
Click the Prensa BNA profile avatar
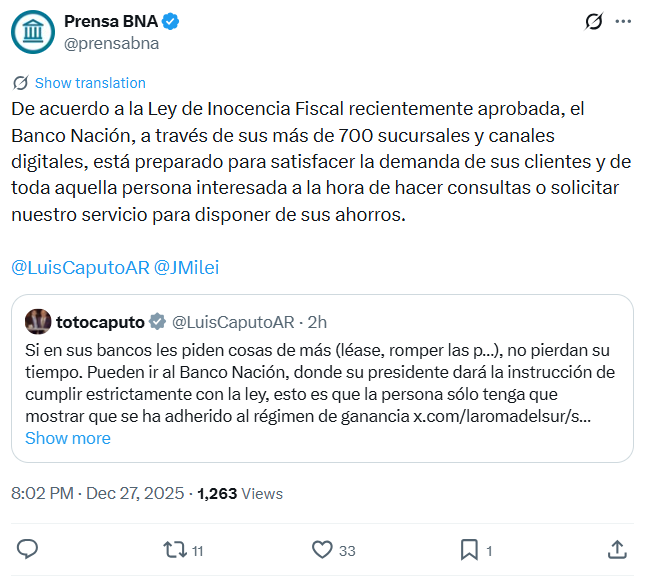(x=33, y=31)
